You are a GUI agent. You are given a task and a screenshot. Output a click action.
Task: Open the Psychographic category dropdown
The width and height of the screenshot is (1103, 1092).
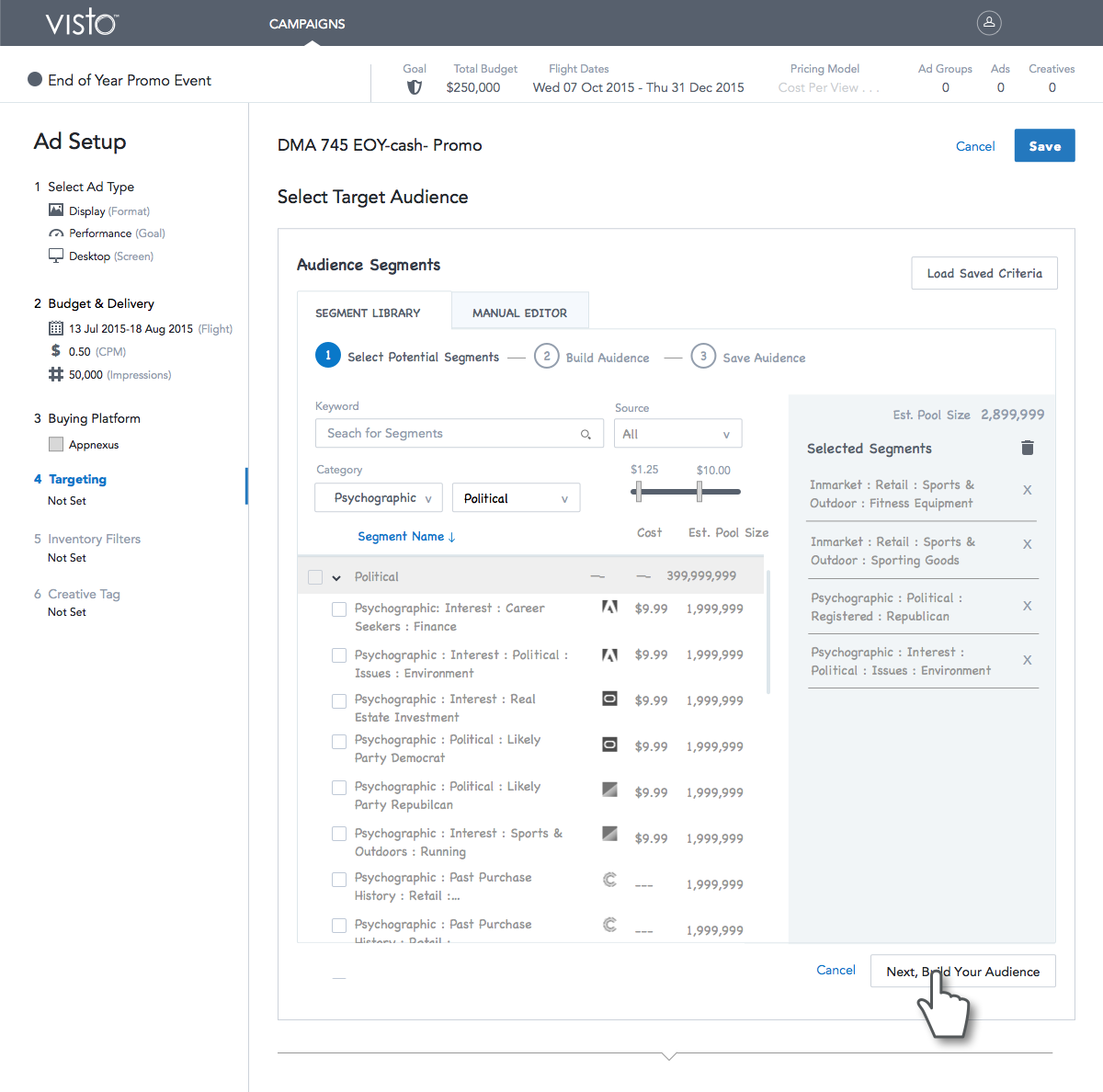pos(379,498)
